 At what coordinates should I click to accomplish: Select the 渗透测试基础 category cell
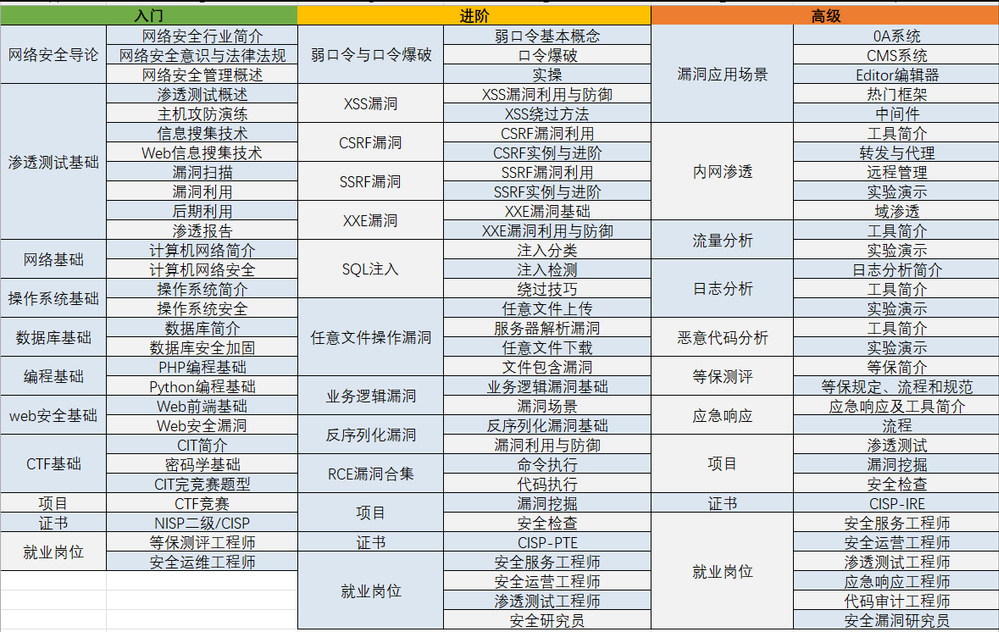[x=53, y=162]
